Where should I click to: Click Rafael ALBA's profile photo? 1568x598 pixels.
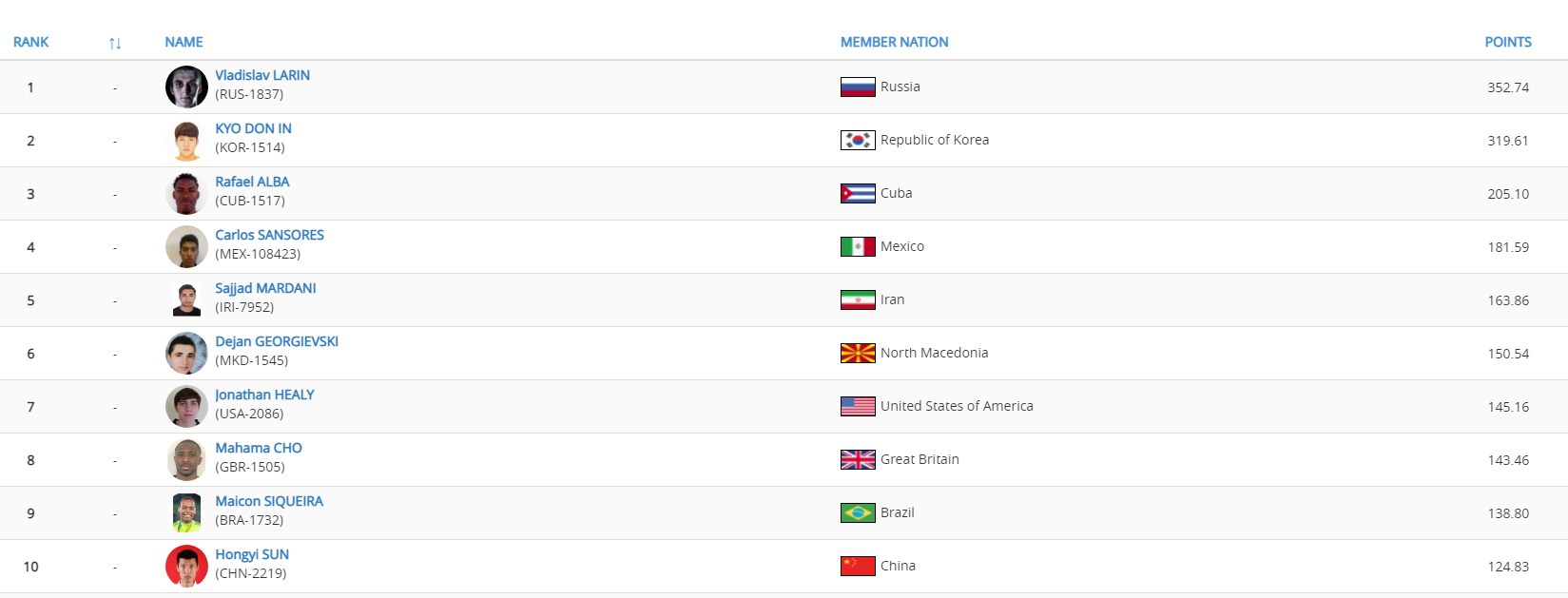pyautogui.click(x=186, y=194)
